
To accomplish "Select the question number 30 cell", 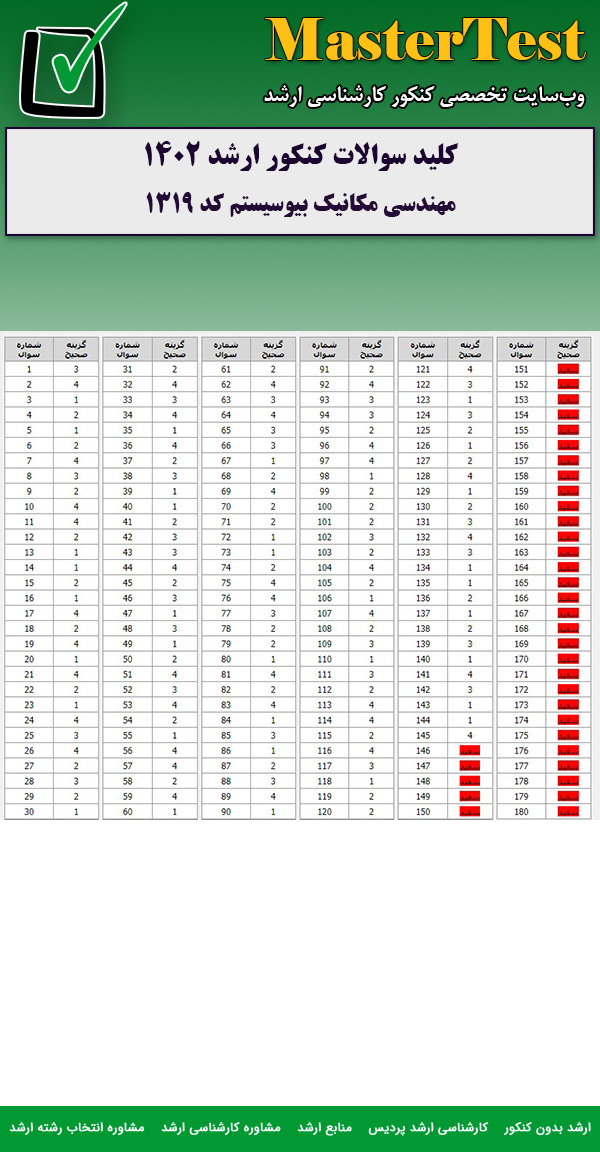I will point(30,811).
